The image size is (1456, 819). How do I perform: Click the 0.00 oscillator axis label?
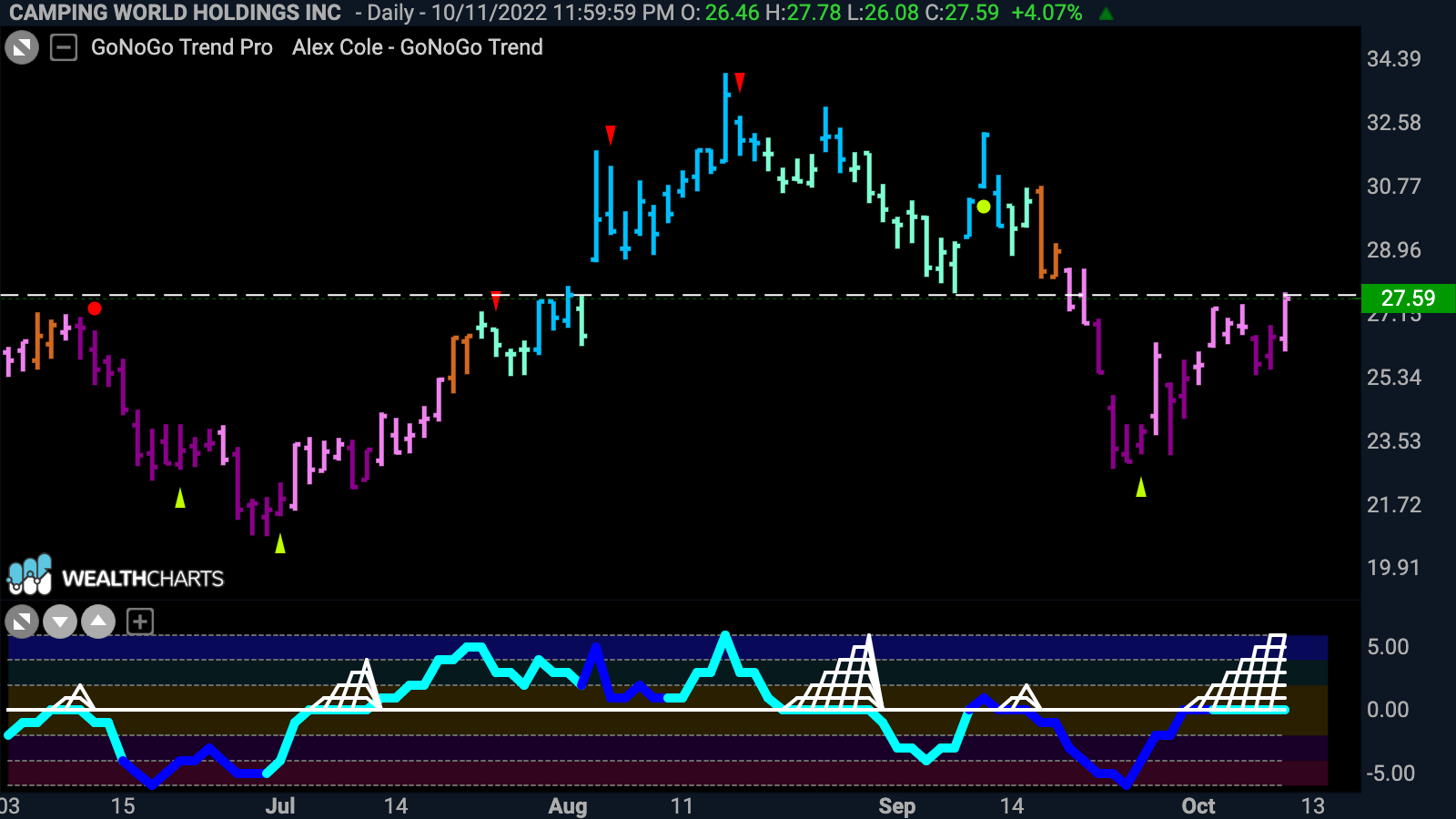(1388, 710)
